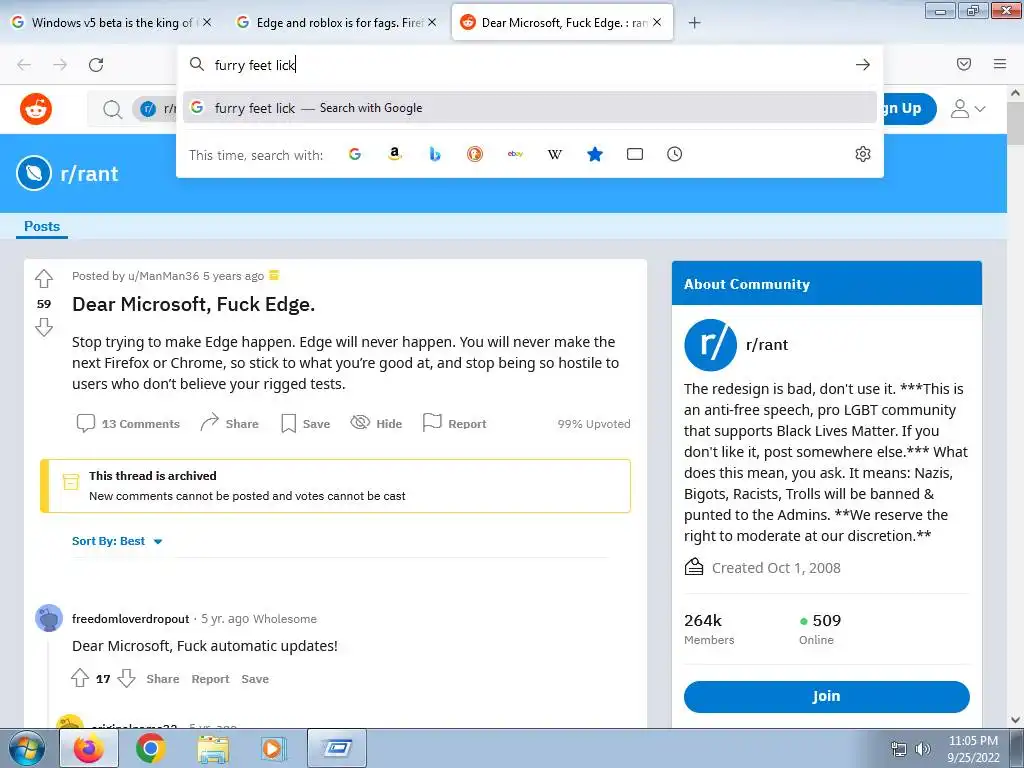Click the Sign Up button
Image resolution: width=1024 pixels, height=768 pixels.
point(908,108)
